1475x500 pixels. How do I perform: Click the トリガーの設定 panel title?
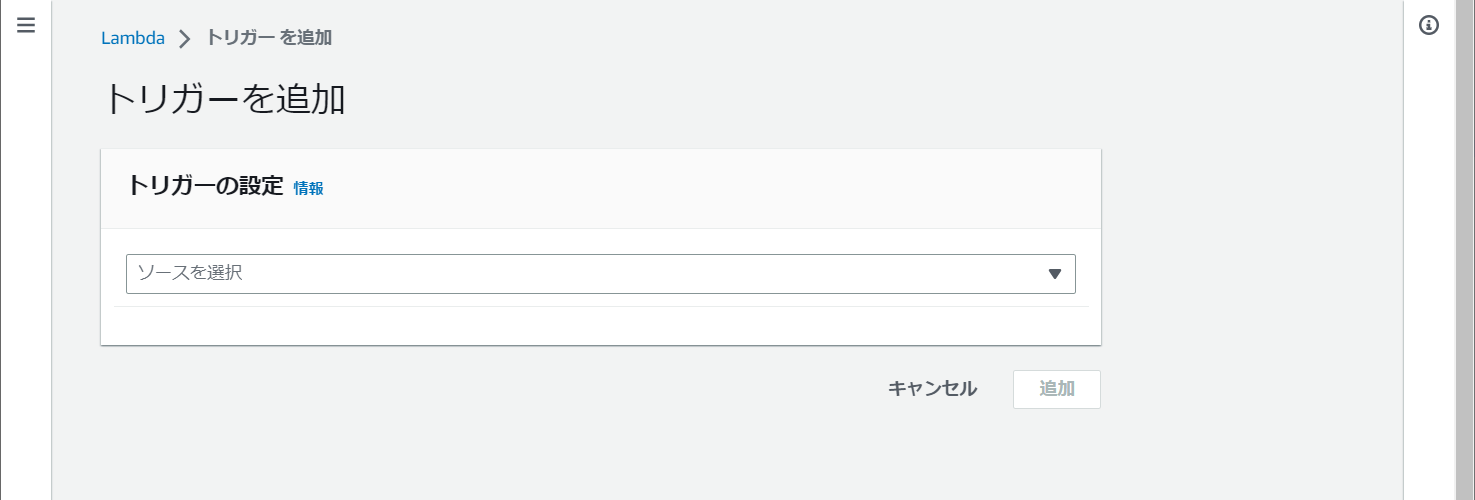pyautogui.click(x=206, y=186)
